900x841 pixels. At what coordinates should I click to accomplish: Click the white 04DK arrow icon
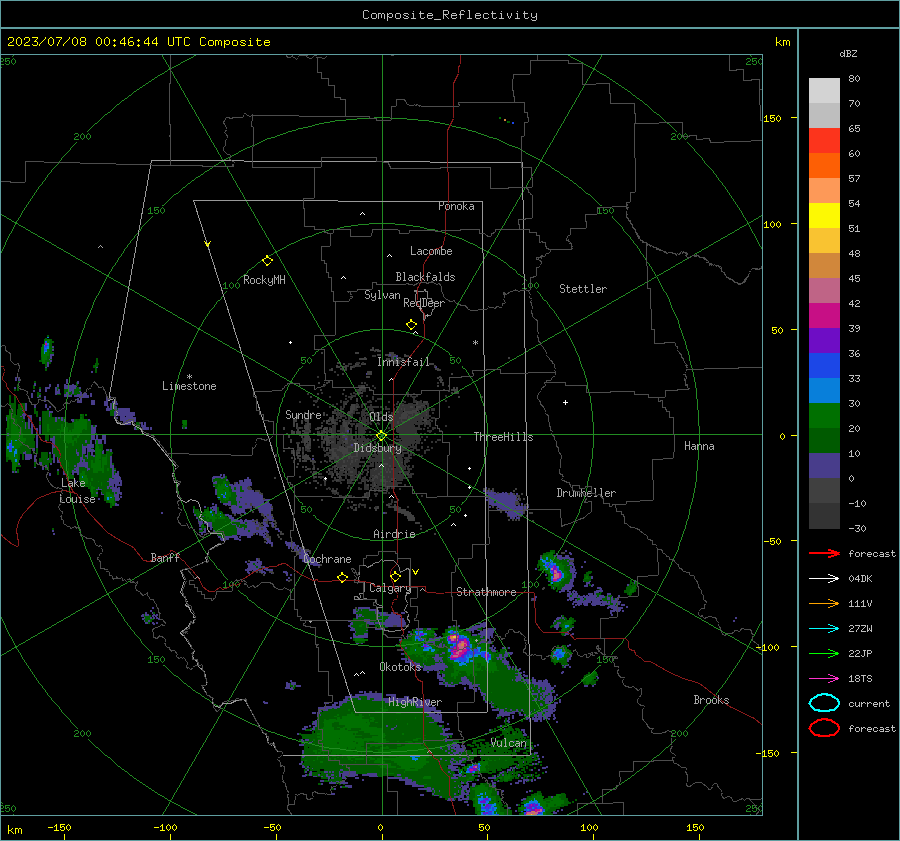point(824,578)
